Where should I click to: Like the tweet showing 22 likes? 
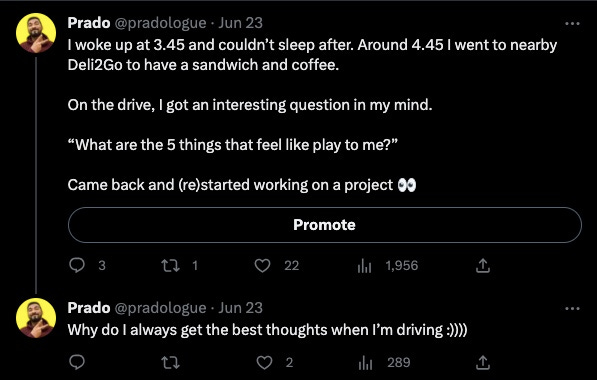tap(262, 265)
